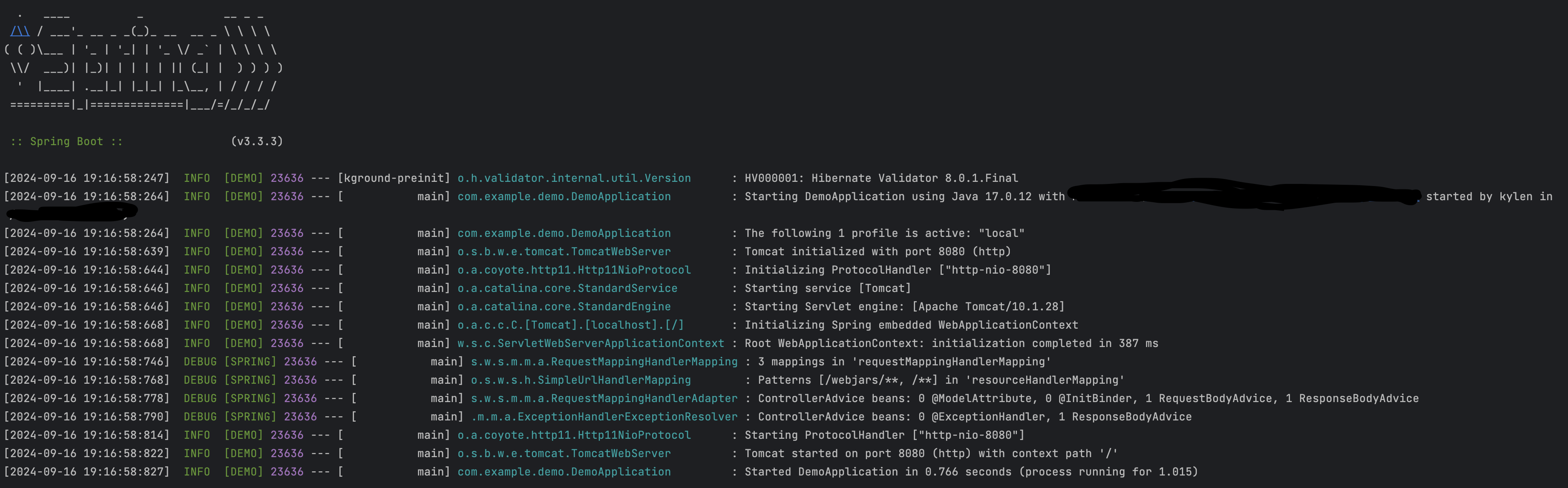Click the Spring Boot version text v3.3.3
1568x488 pixels.
click(x=257, y=141)
